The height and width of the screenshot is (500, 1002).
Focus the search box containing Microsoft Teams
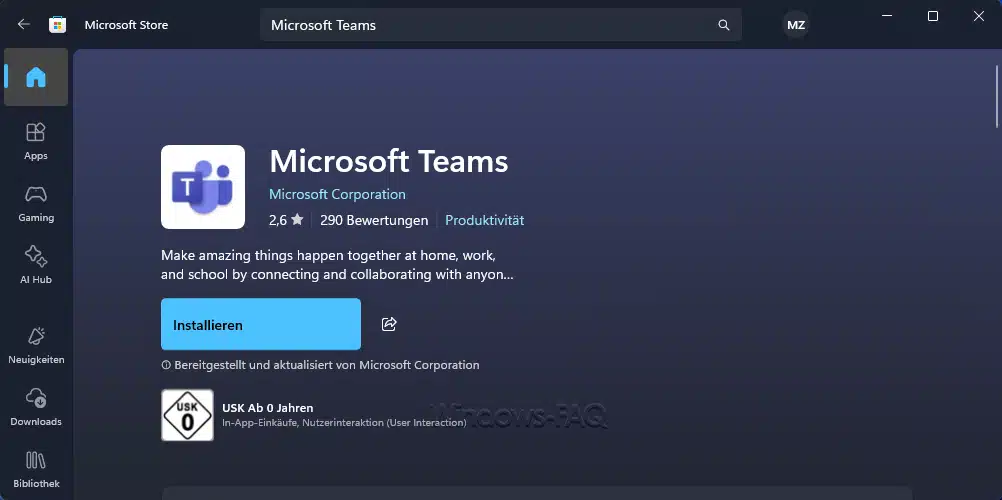(490, 25)
